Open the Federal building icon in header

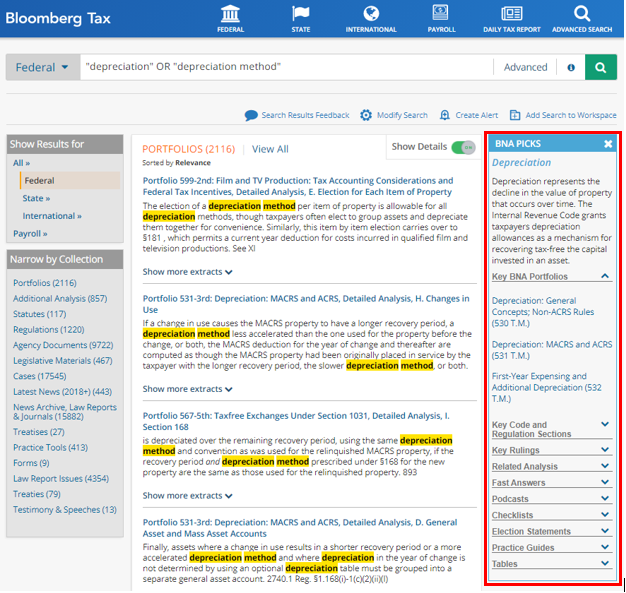[x=229, y=14]
